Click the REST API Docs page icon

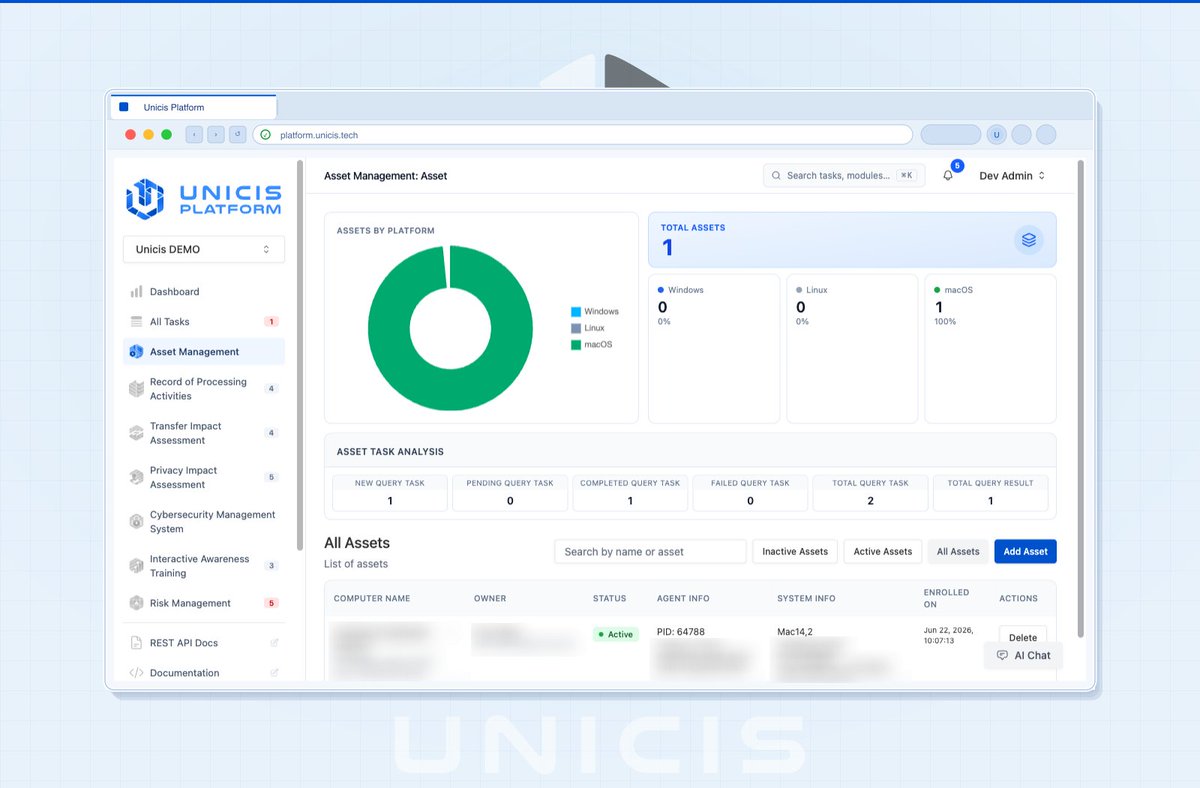136,643
